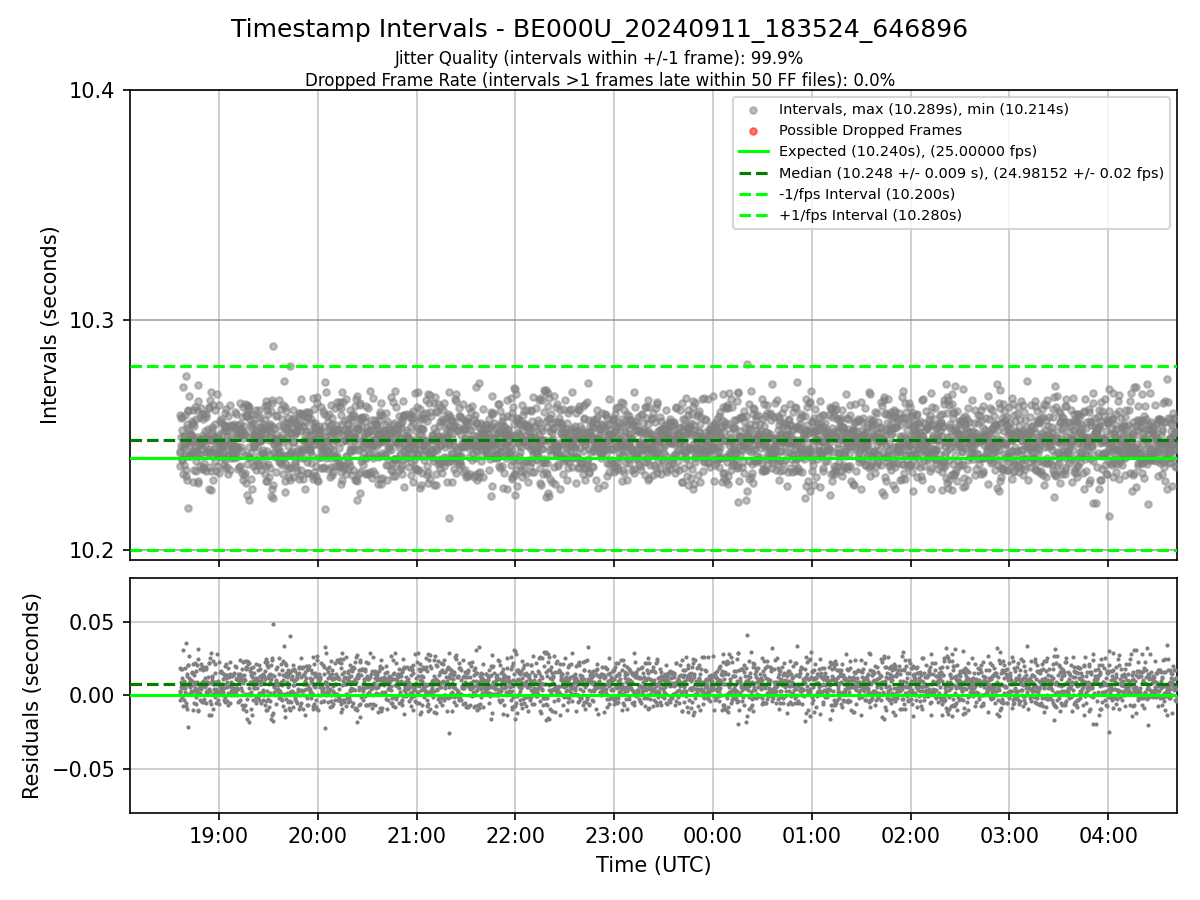Click the solid green line sample beside 'Expected' in legend
Viewport: 1200px width, 900px height.
coord(754,152)
